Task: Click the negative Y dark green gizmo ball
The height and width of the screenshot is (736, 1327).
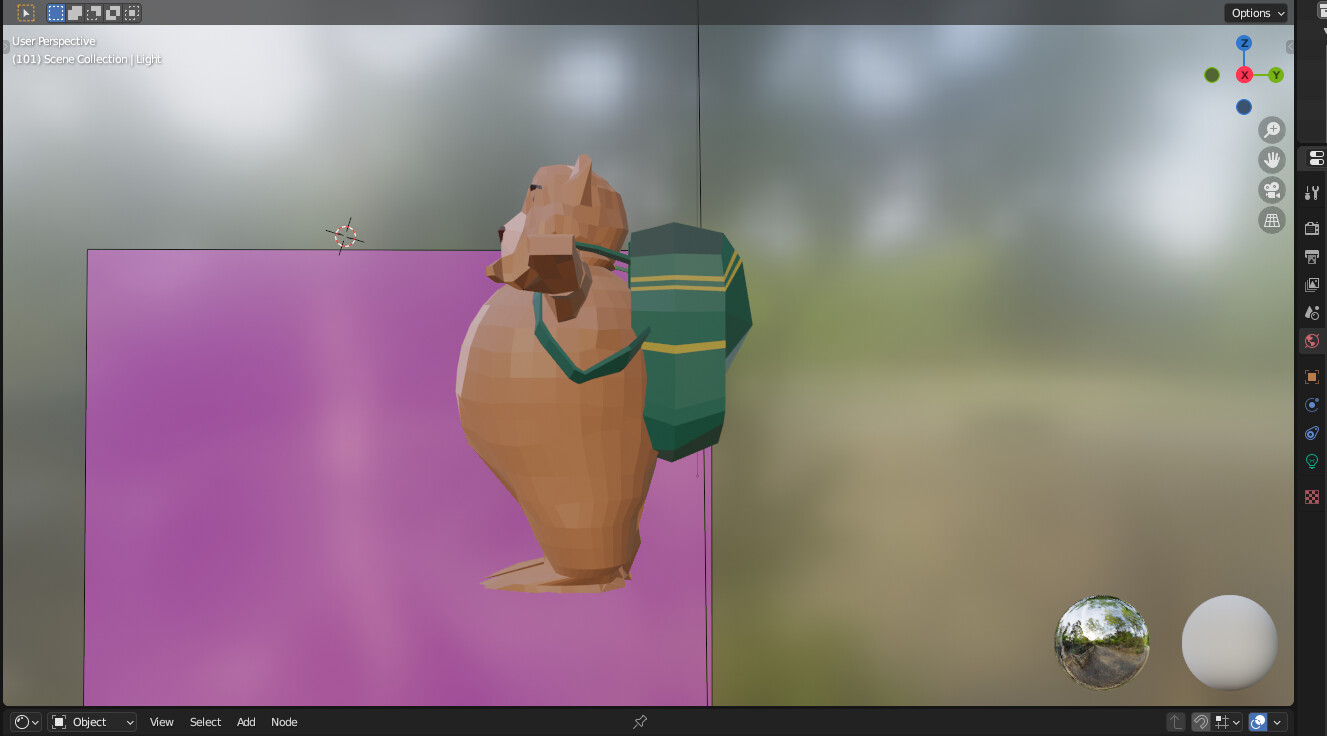Action: pos(1212,75)
